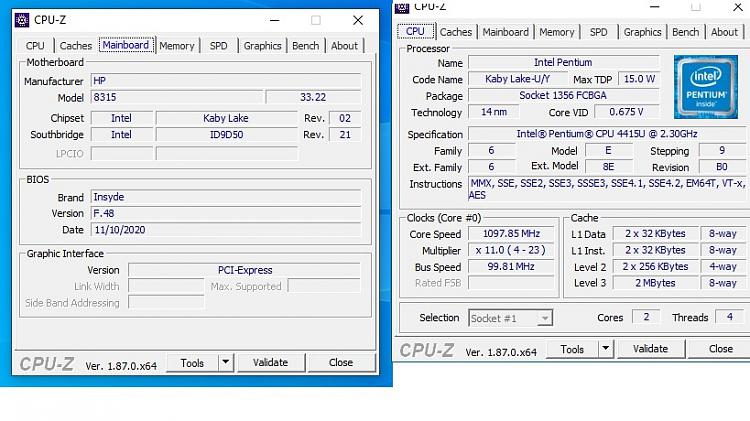
Task: Click CPU-Z app icon in right window title bar
Action: click(402, 7)
